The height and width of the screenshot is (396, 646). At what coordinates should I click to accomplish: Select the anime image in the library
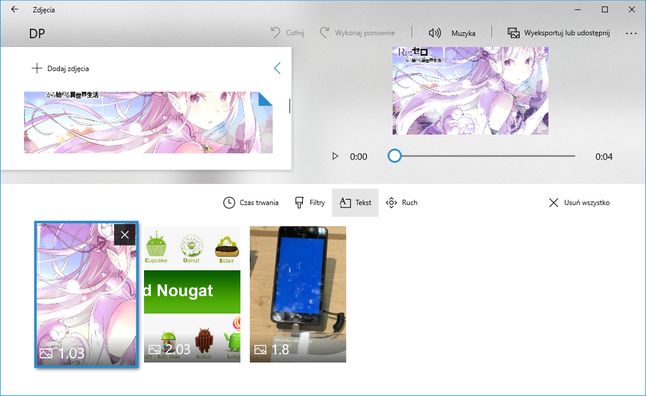click(x=148, y=122)
